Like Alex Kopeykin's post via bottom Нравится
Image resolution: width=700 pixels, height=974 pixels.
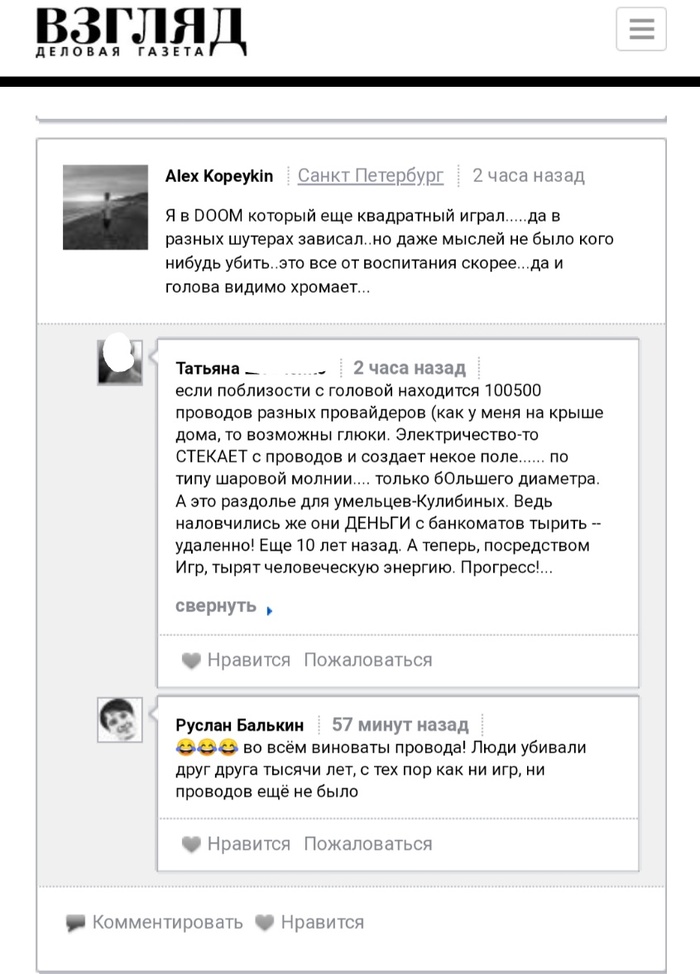(x=322, y=922)
